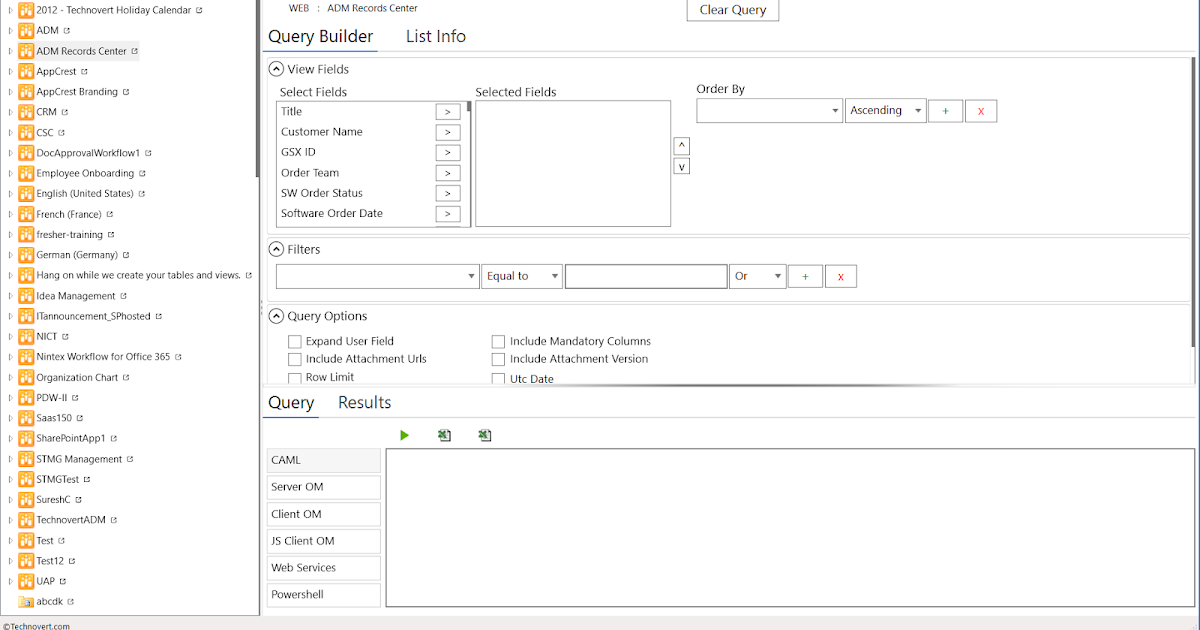Screen dimensions: 1200x630
Task: Move Customer Name using its > arrow
Action: pyautogui.click(x=447, y=131)
